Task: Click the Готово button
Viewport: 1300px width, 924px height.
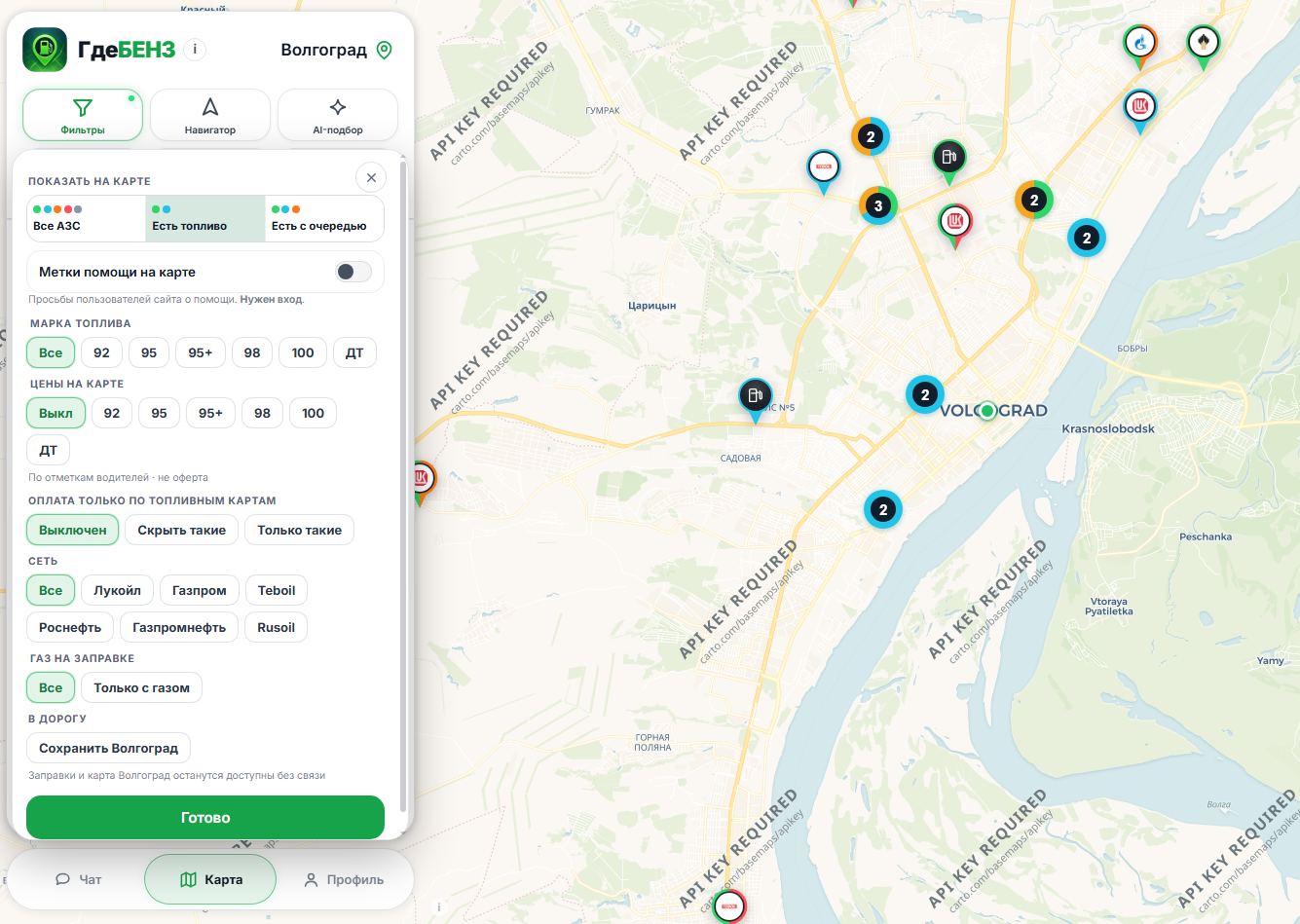Action: [x=205, y=817]
